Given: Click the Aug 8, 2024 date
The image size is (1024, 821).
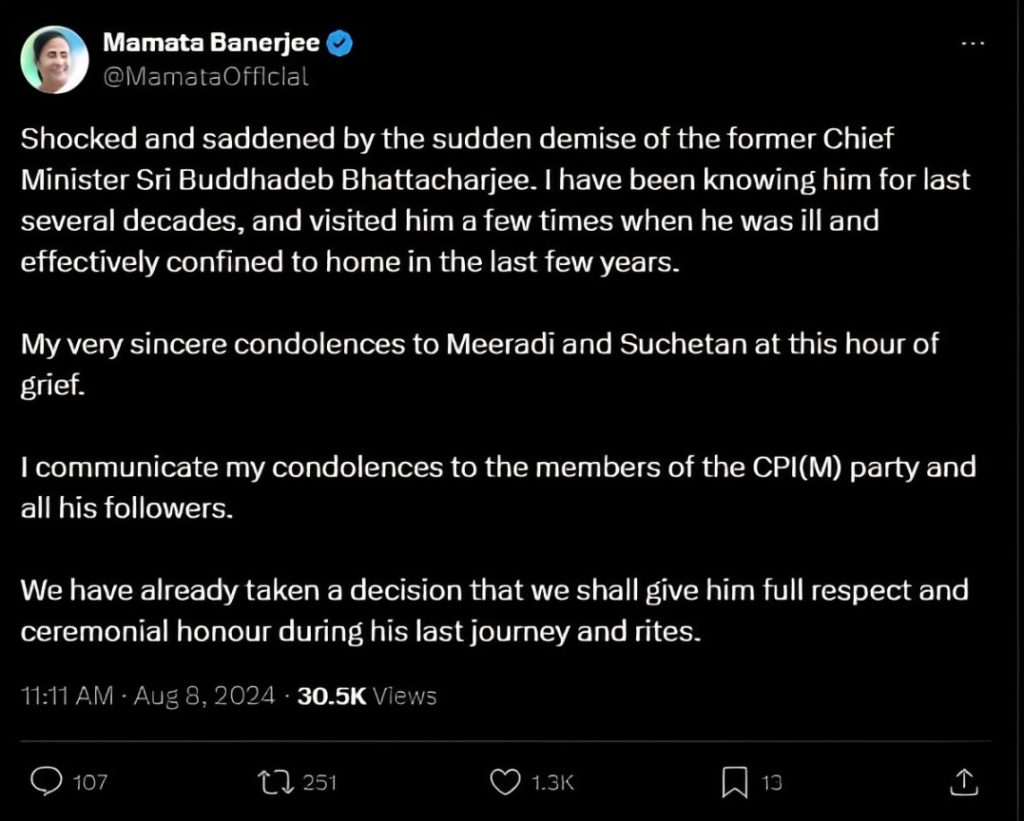Looking at the screenshot, I should (202, 696).
